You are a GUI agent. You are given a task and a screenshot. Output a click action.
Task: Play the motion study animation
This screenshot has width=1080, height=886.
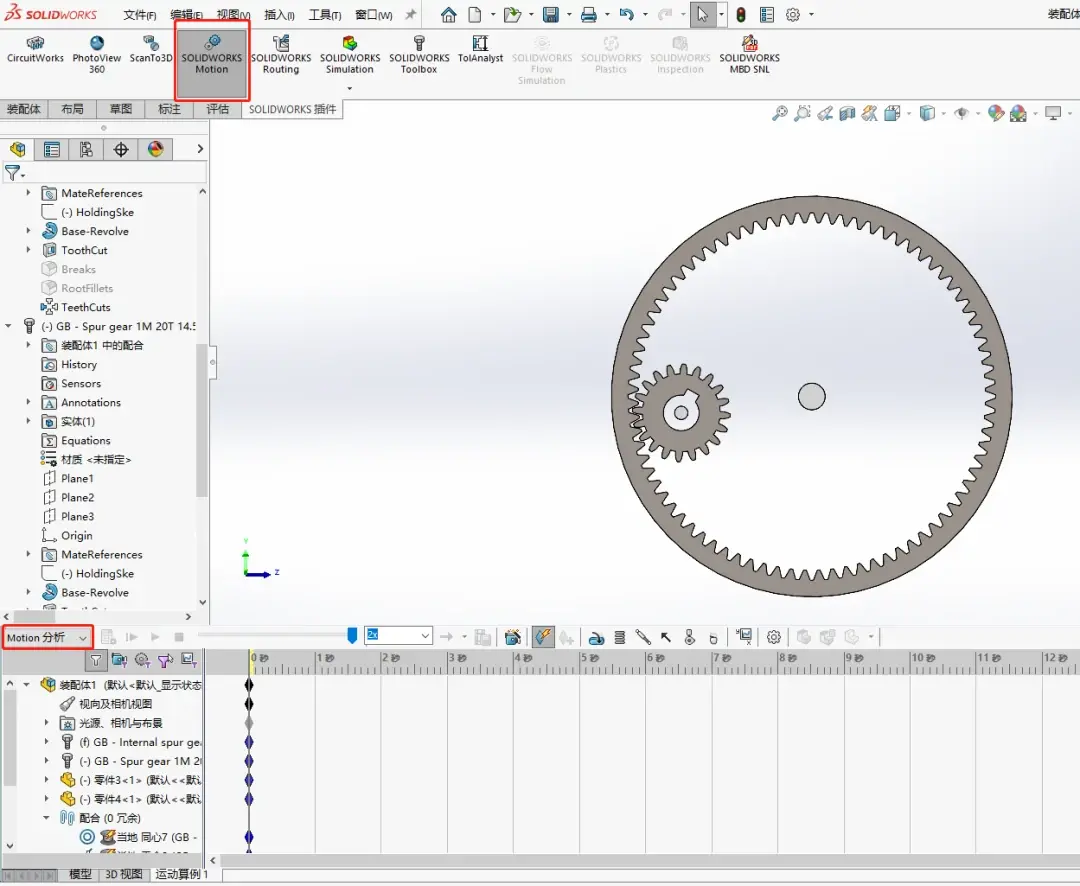(x=155, y=637)
